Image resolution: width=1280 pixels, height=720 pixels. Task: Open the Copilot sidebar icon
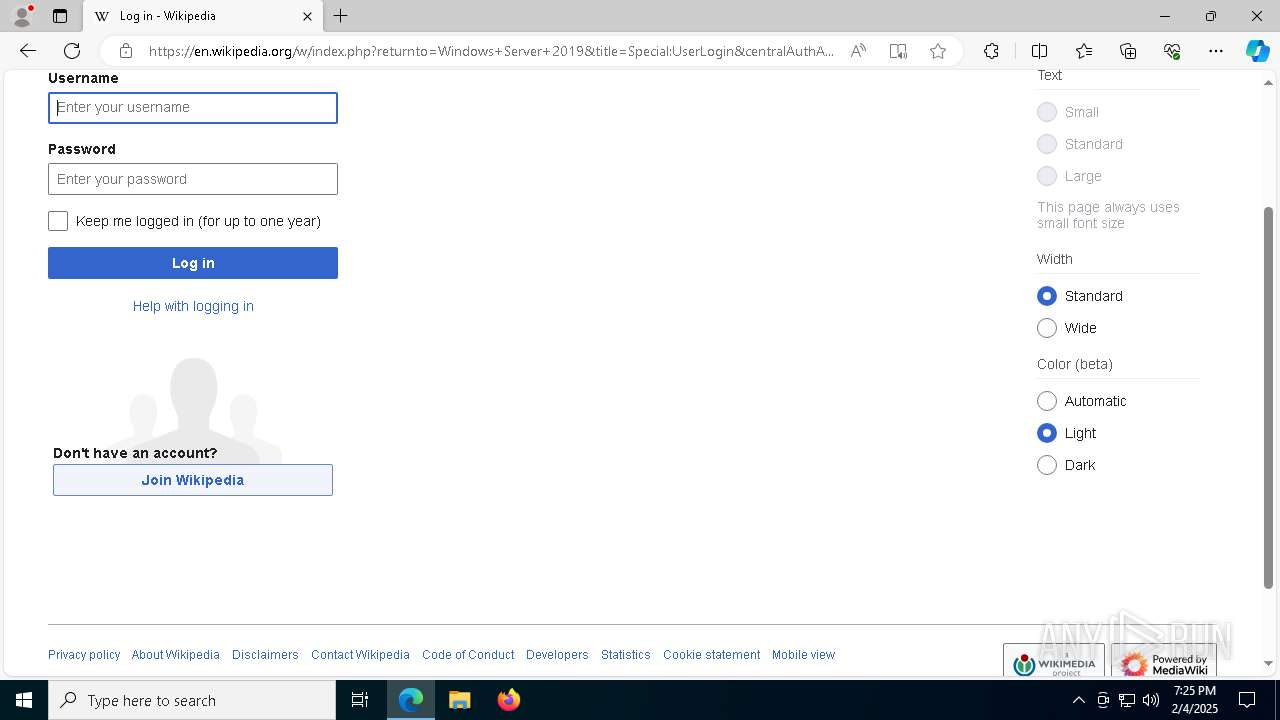tap(1257, 51)
